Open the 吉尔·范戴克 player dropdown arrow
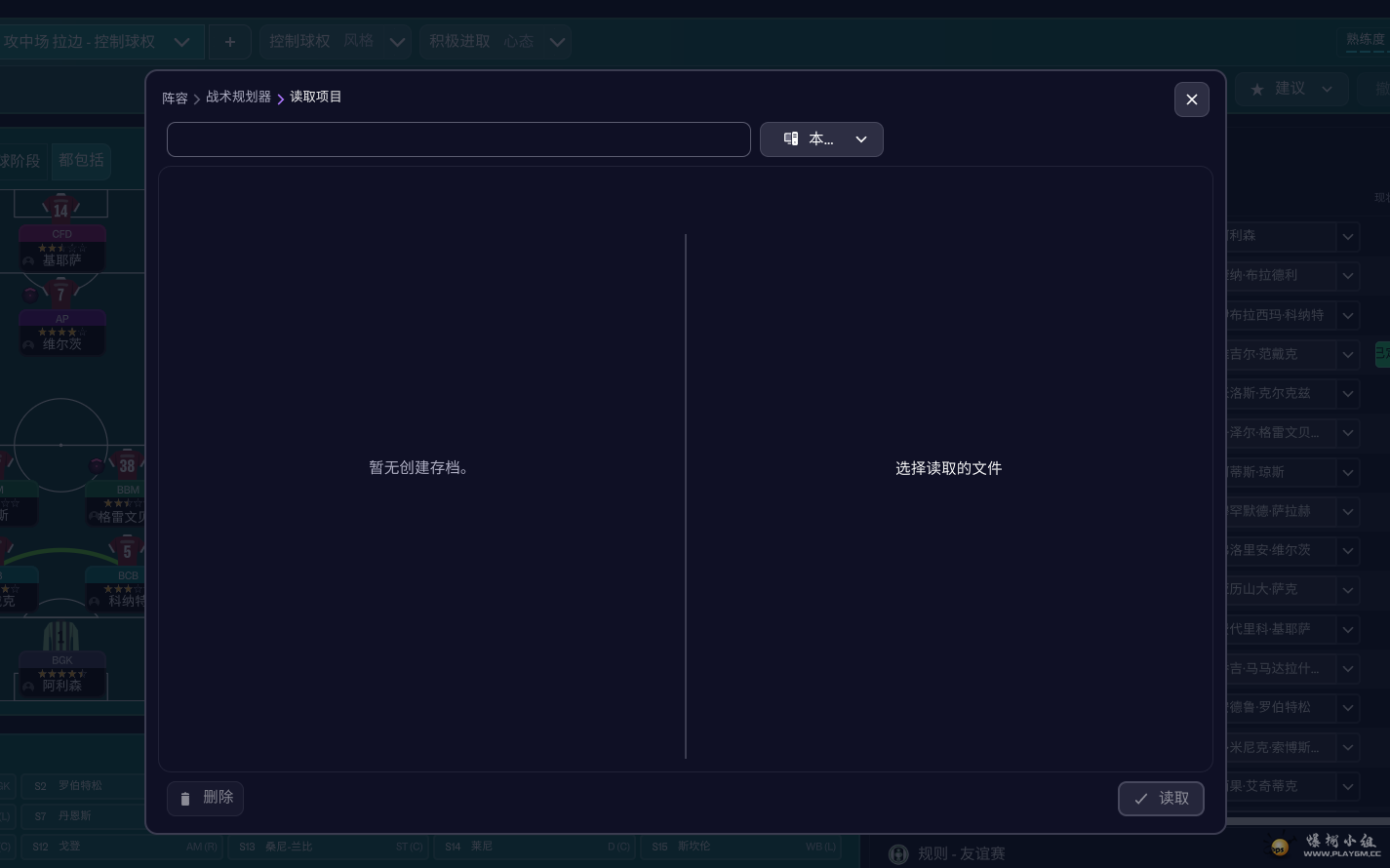The height and width of the screenshot is (868, 1390). 1347,355
